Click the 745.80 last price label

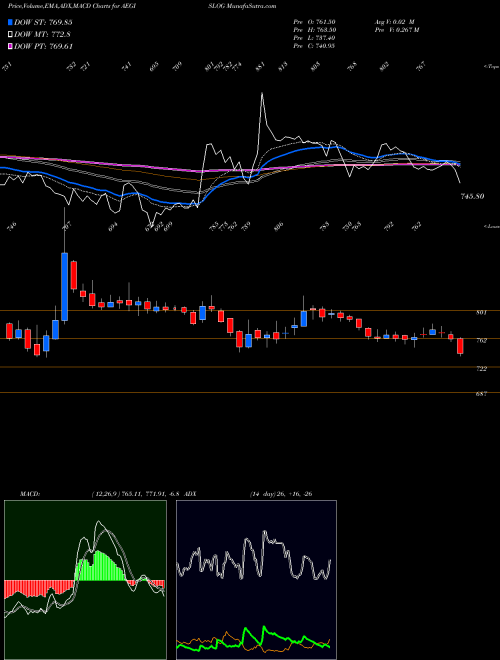point(472,196)
